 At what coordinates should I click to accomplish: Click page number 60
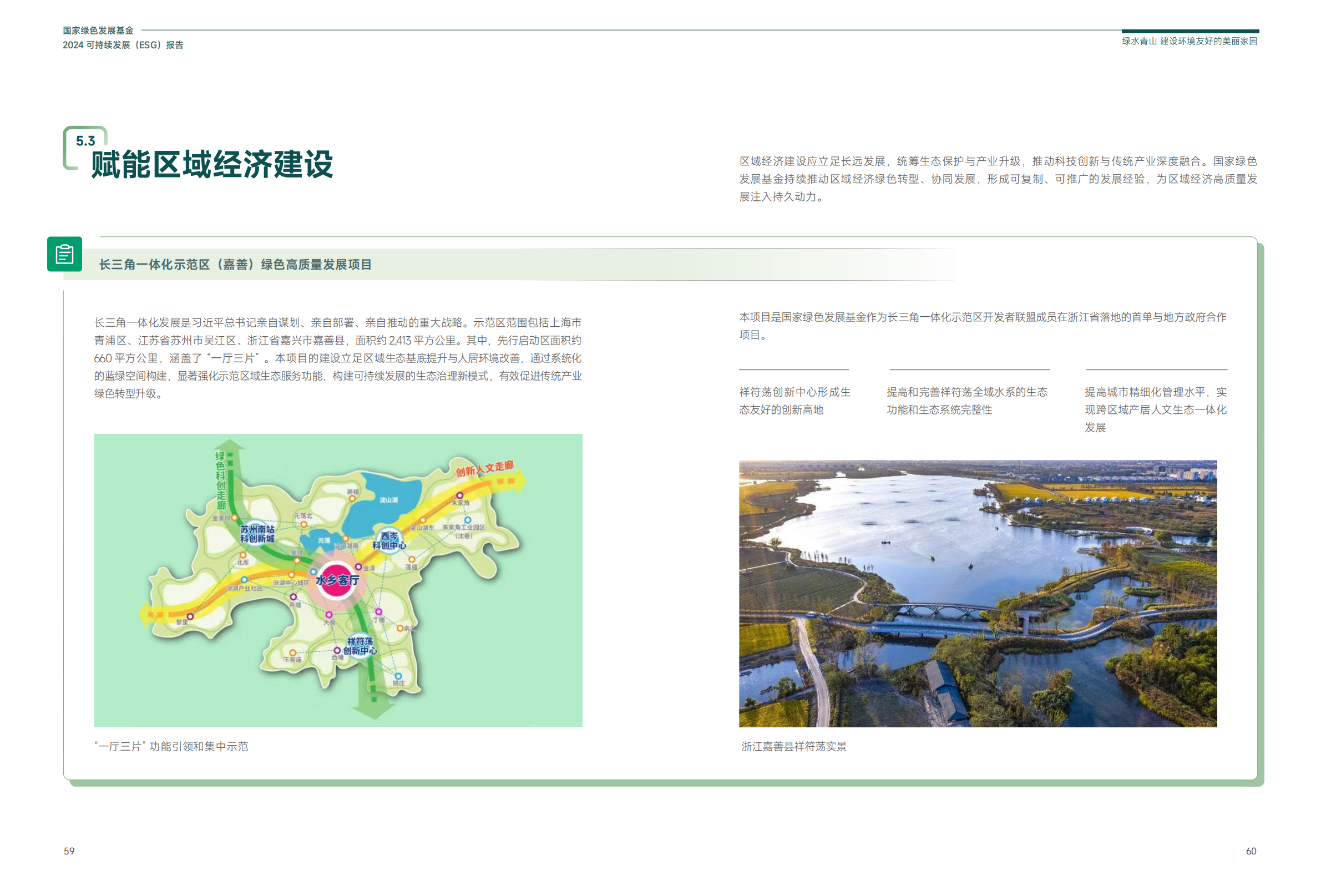coord(1251,851)
